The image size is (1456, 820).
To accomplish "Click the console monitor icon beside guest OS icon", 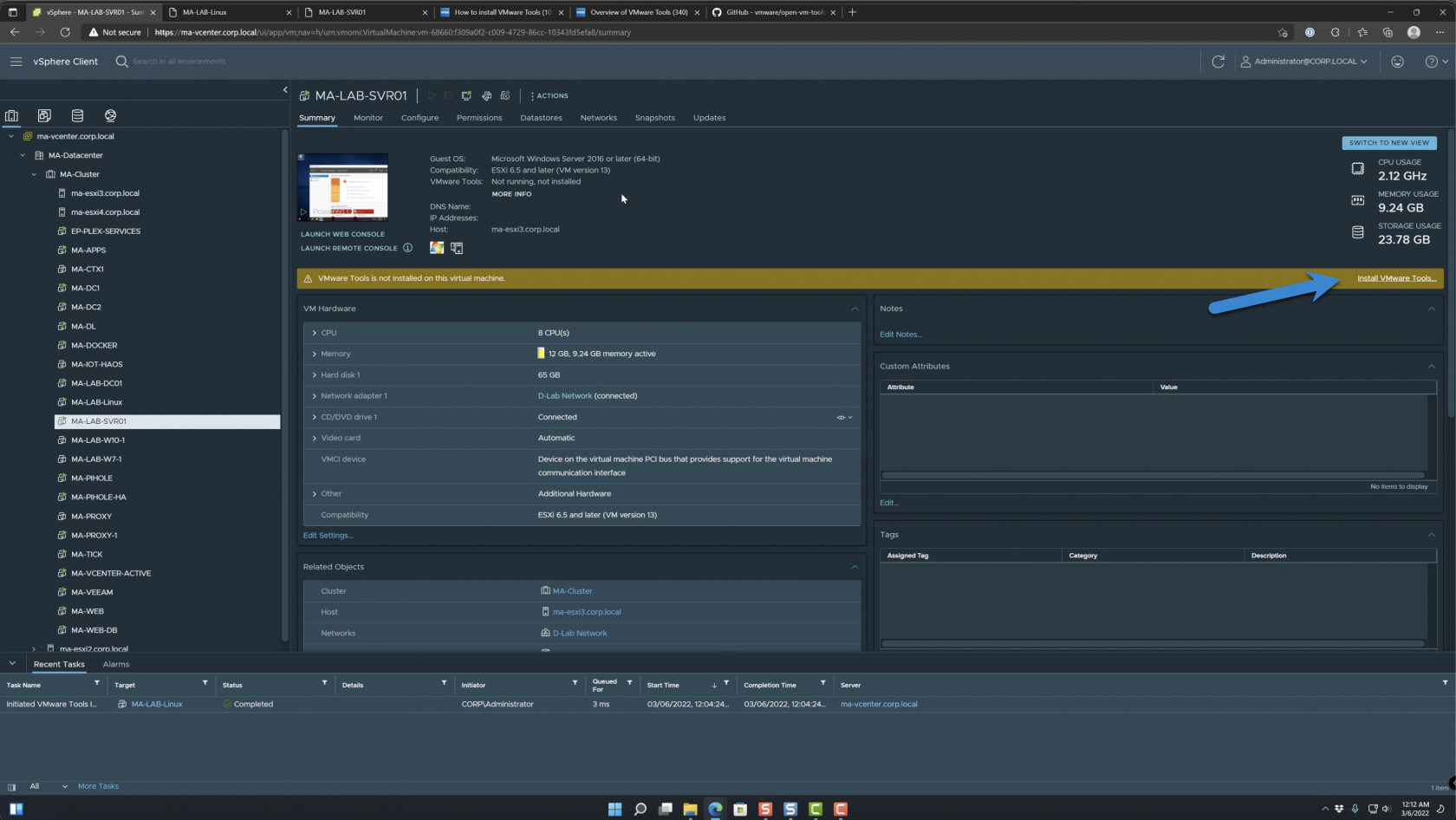I will coord(457,248).
